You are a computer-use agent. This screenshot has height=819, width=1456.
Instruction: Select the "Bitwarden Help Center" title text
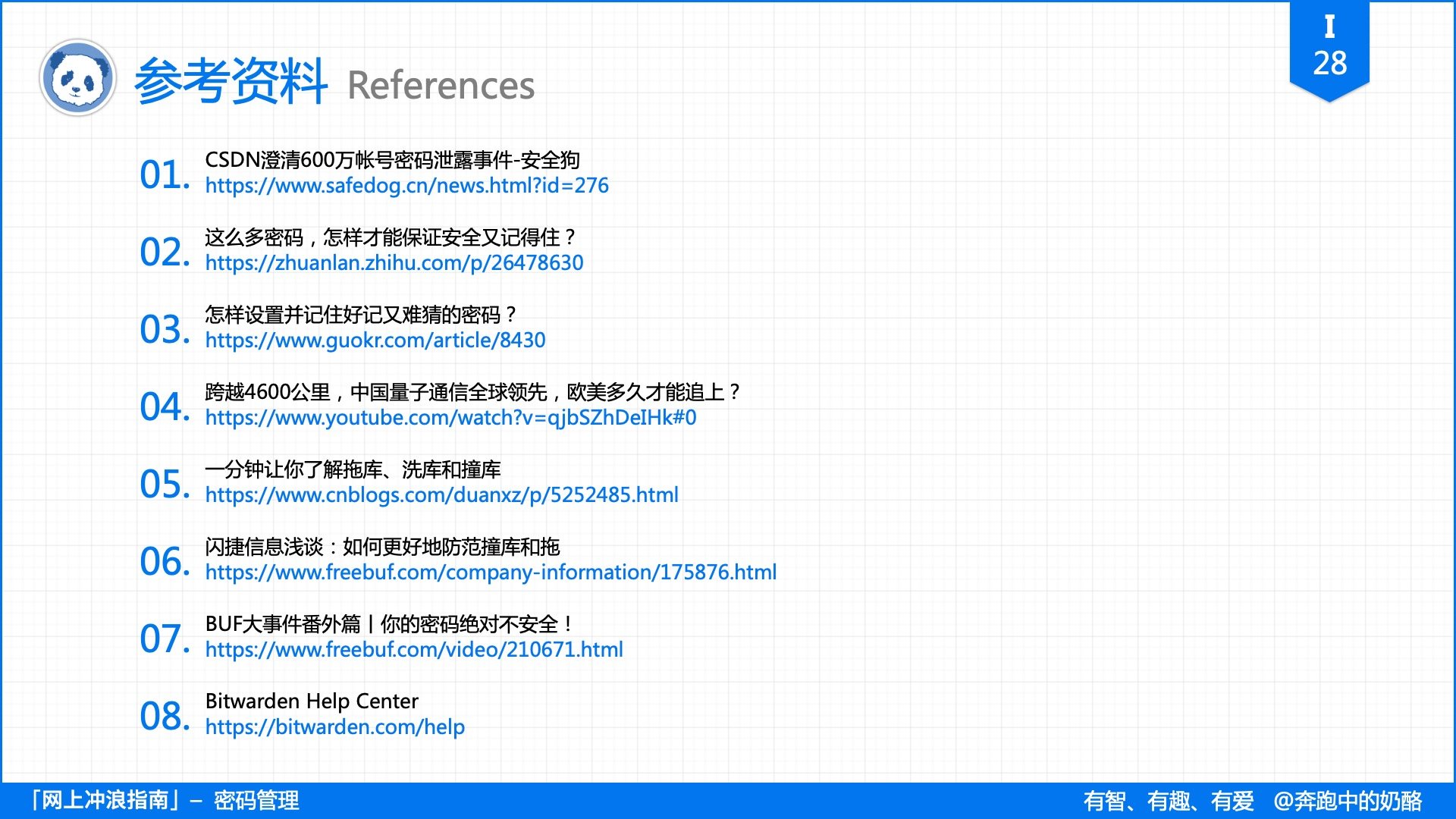(310, 701)
